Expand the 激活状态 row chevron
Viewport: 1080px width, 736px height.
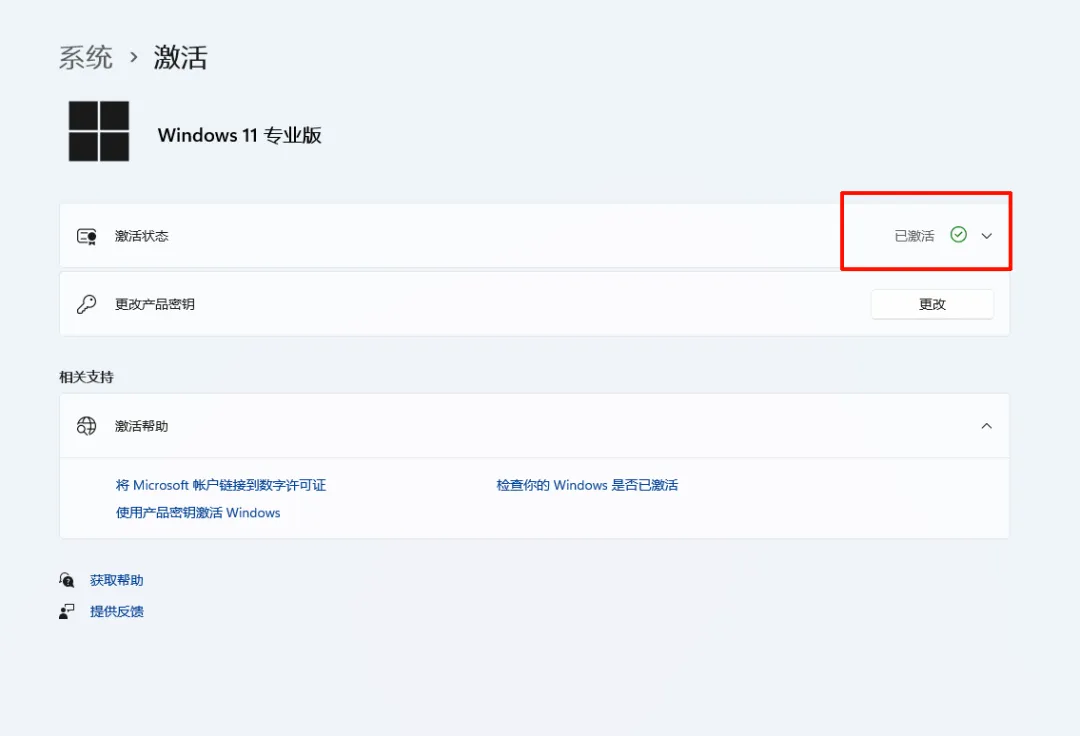point(986,236)
